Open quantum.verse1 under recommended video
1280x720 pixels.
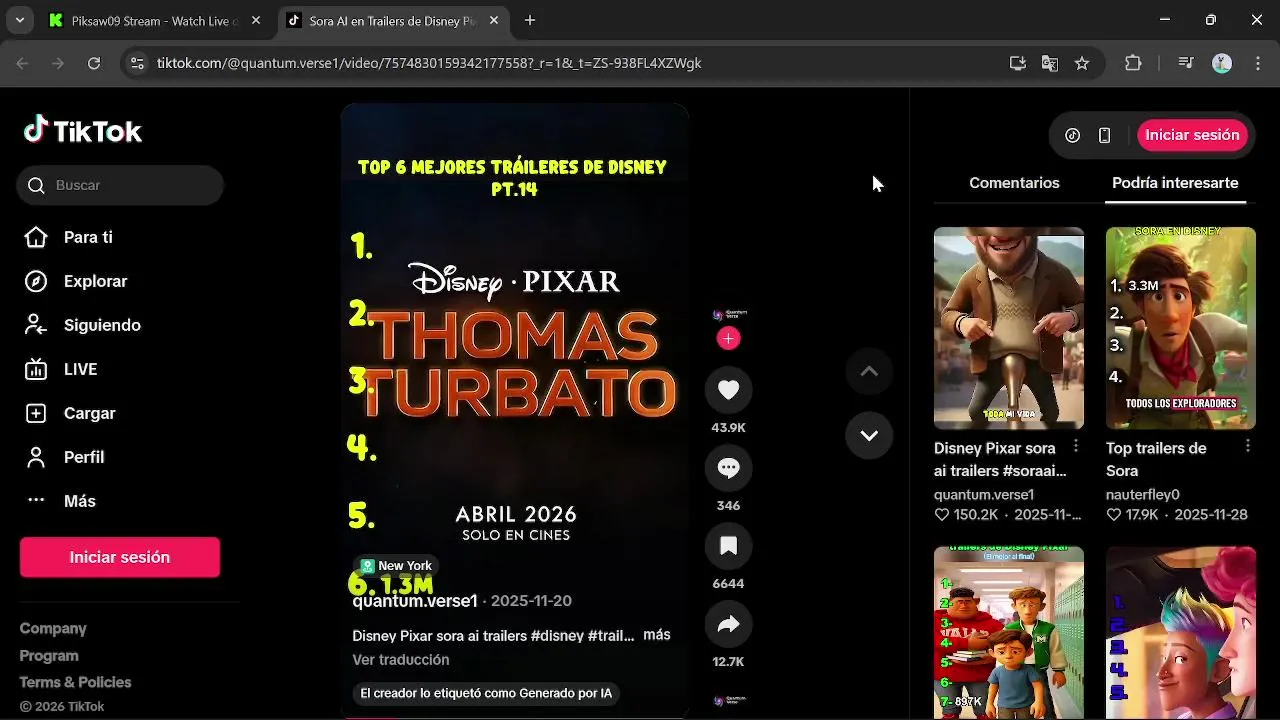click(x=984, y=494)
